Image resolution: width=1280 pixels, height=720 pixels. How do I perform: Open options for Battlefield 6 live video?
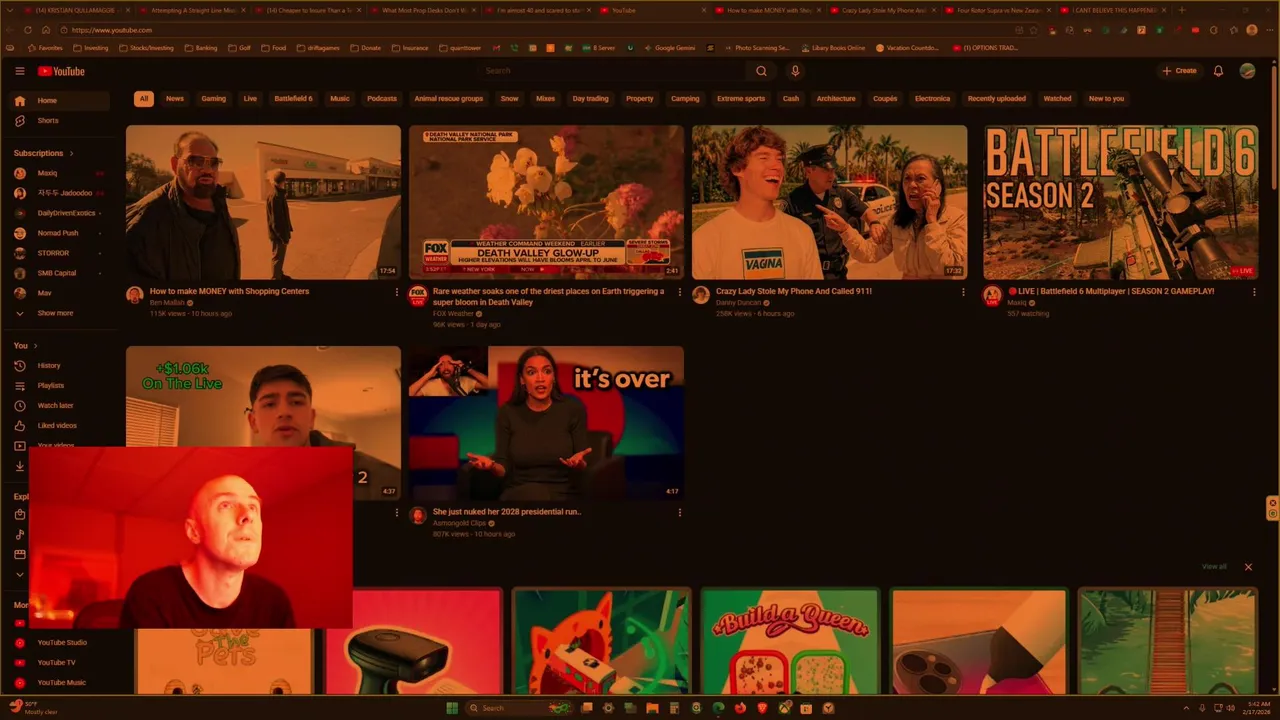1254,292
